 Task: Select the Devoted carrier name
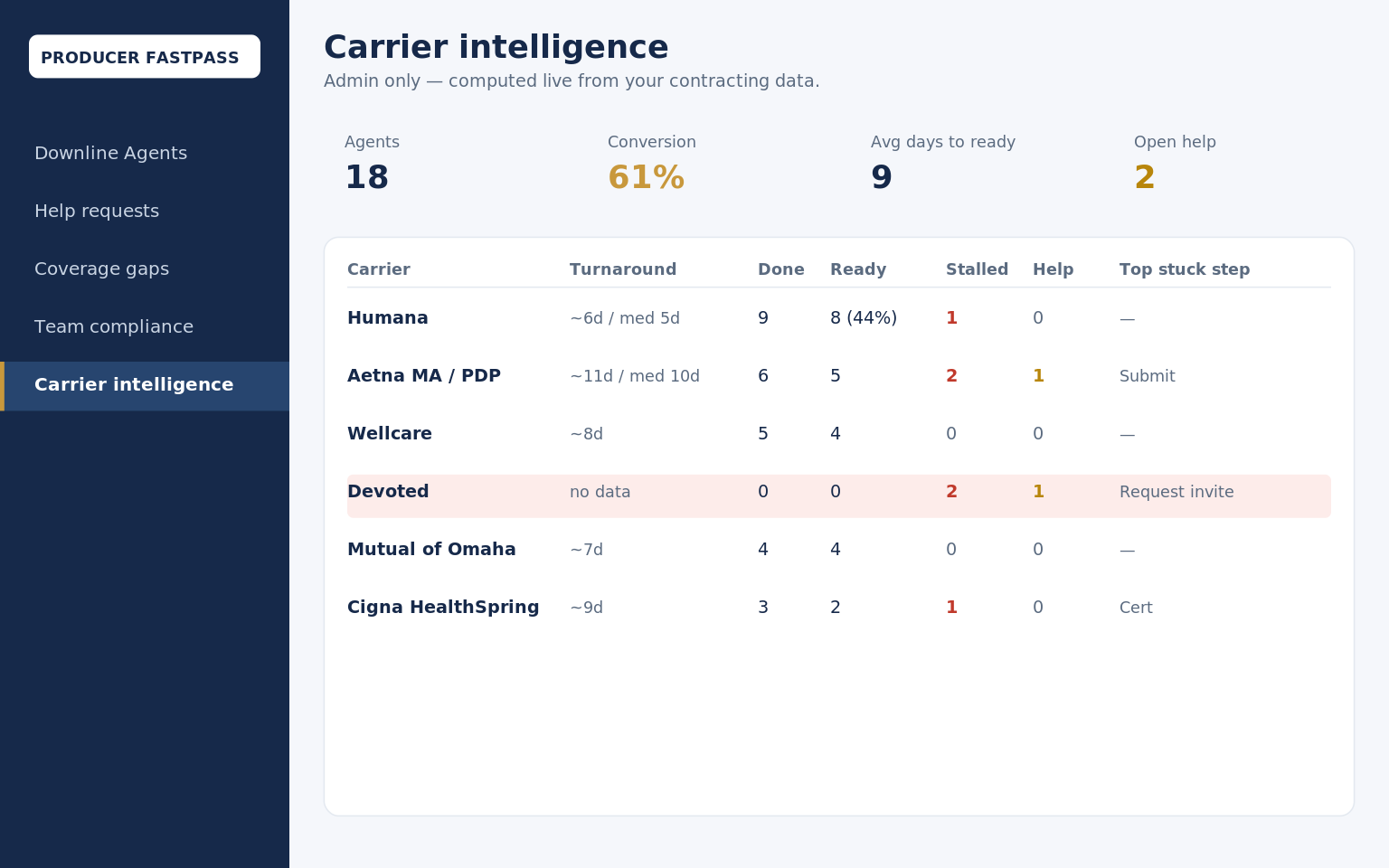388,492
